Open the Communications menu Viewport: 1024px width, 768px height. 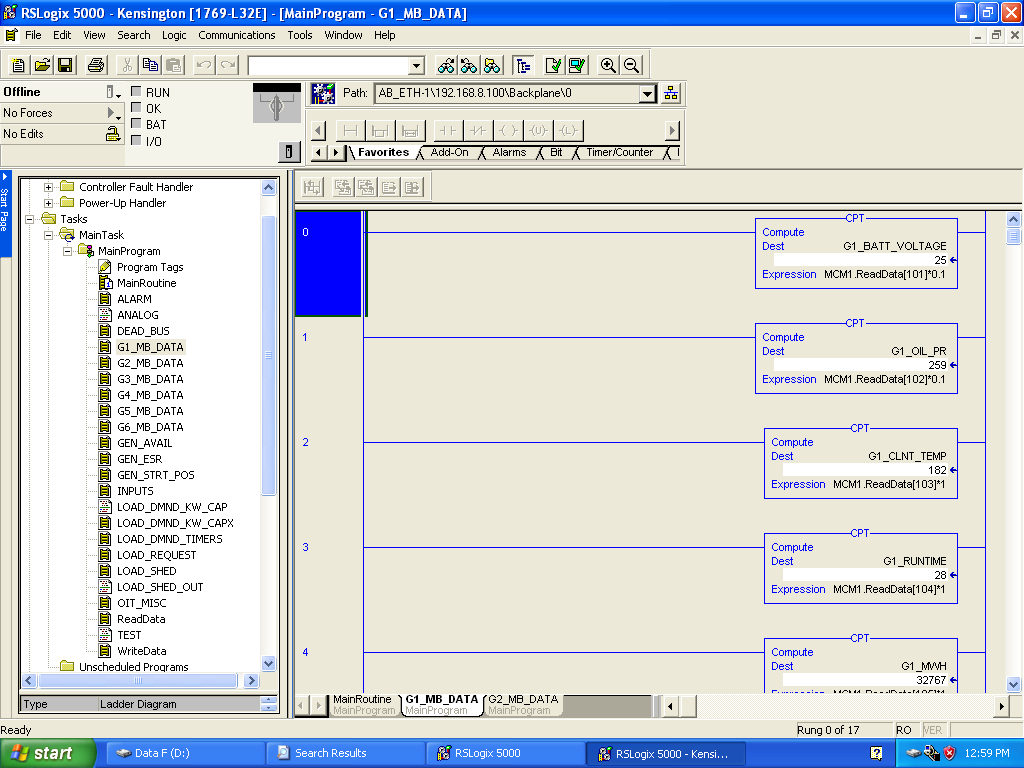click(x=236, y=35)
